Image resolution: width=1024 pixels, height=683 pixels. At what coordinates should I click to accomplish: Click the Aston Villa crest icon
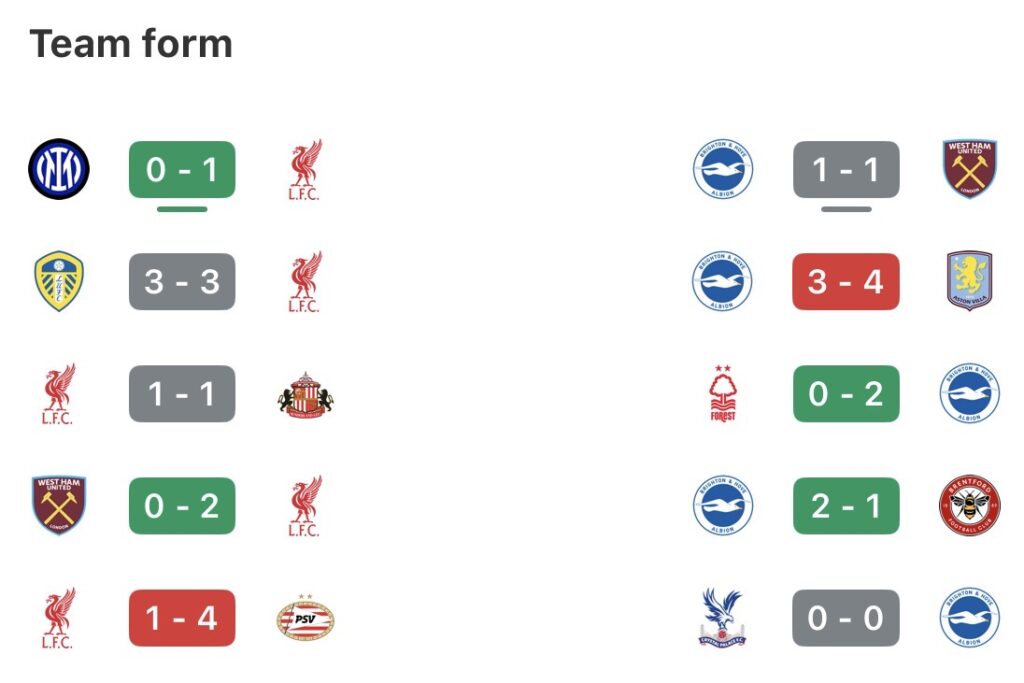click(x=968, y=281)
